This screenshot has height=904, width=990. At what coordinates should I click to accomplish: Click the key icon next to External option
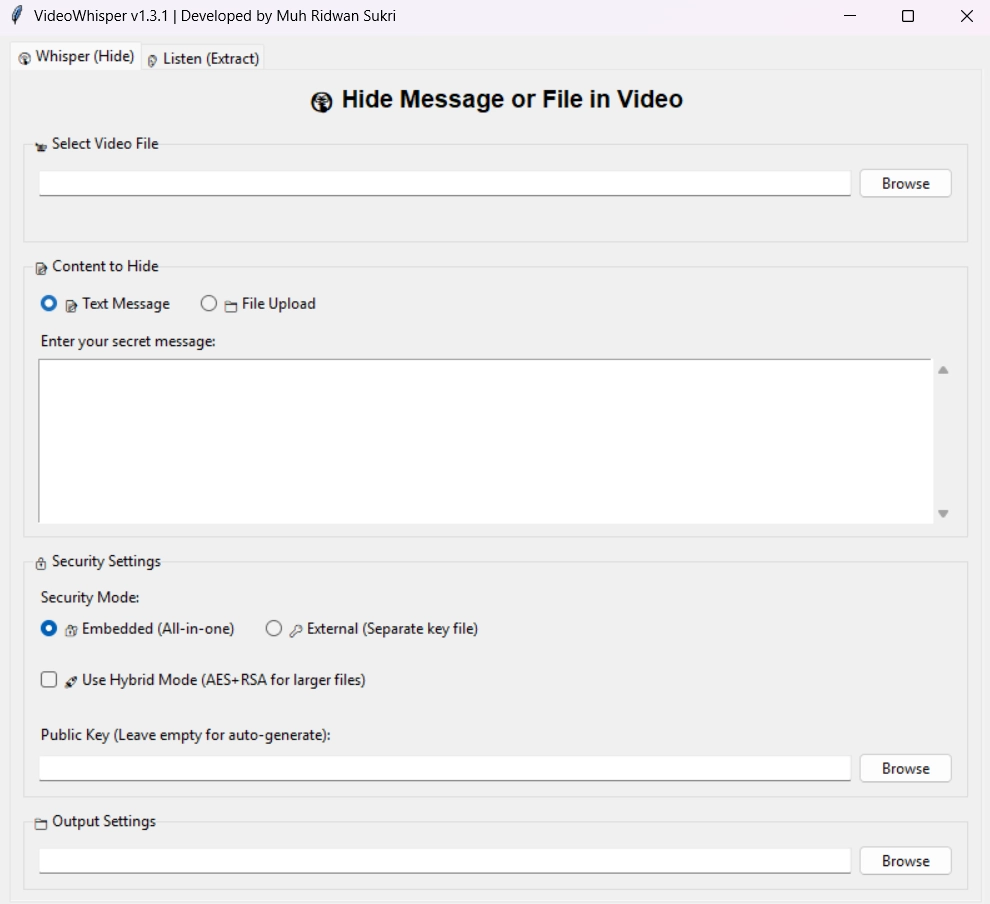(x=294, y=629)
